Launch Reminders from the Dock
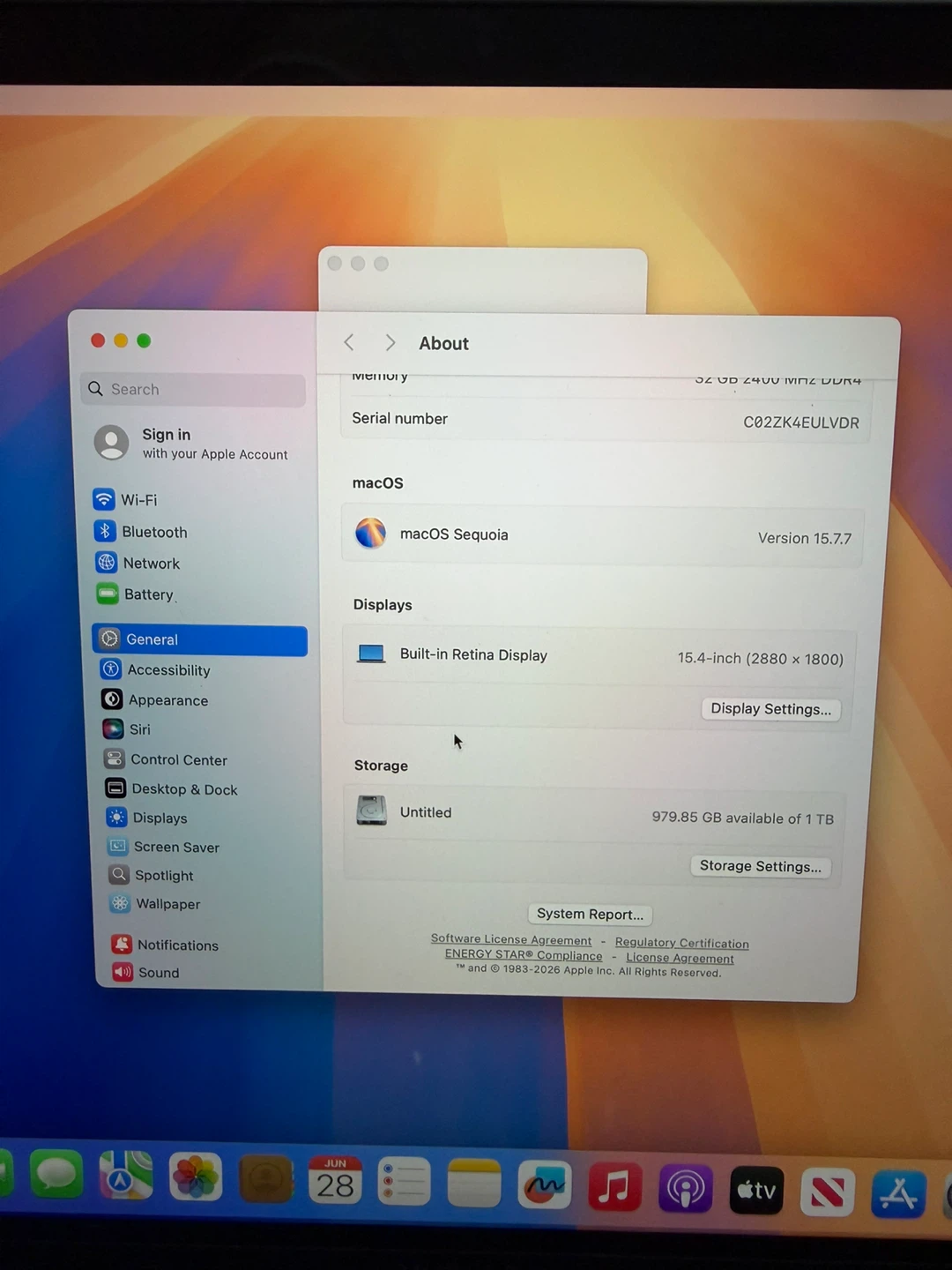The image size is (952, 1270). [404, 1182]
